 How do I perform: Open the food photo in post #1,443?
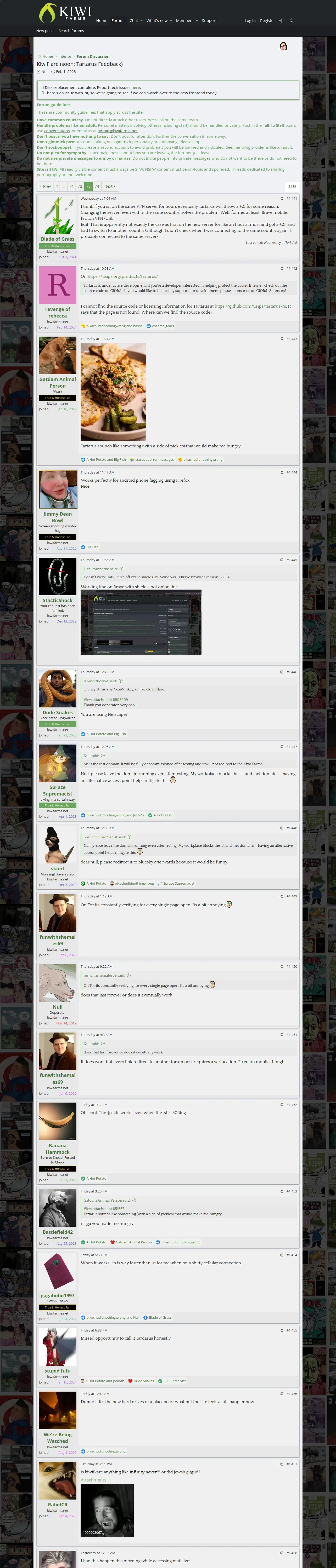(113, 392)
